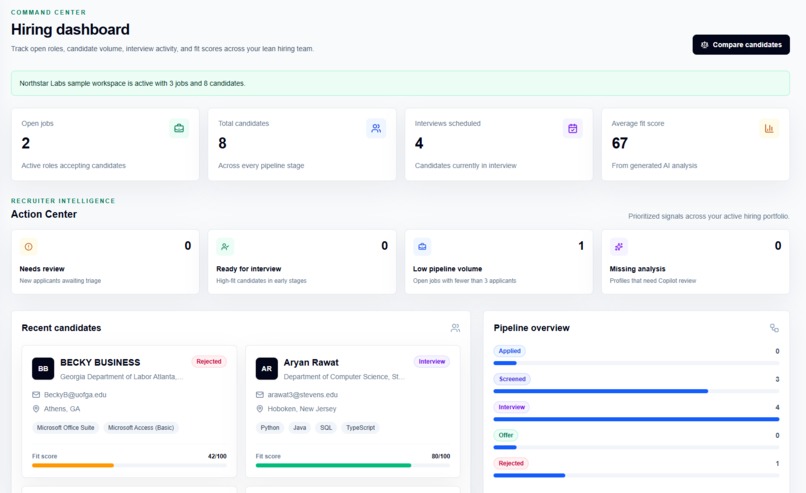Click the briefcase icon on Open jobs card
This screenshot has width=806, height=493.
pos(179,128)
